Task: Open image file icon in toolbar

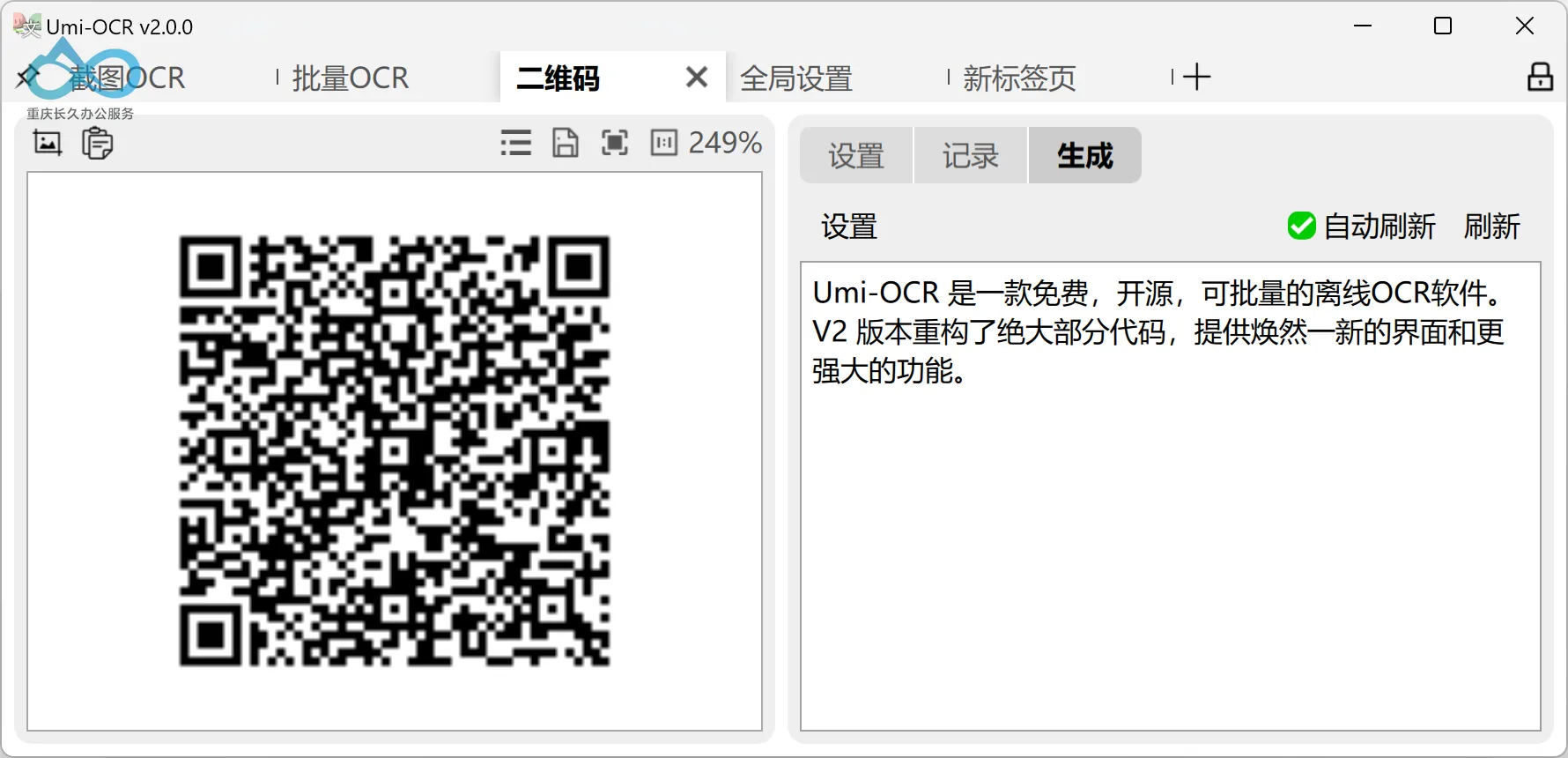Action: point(48,143)
